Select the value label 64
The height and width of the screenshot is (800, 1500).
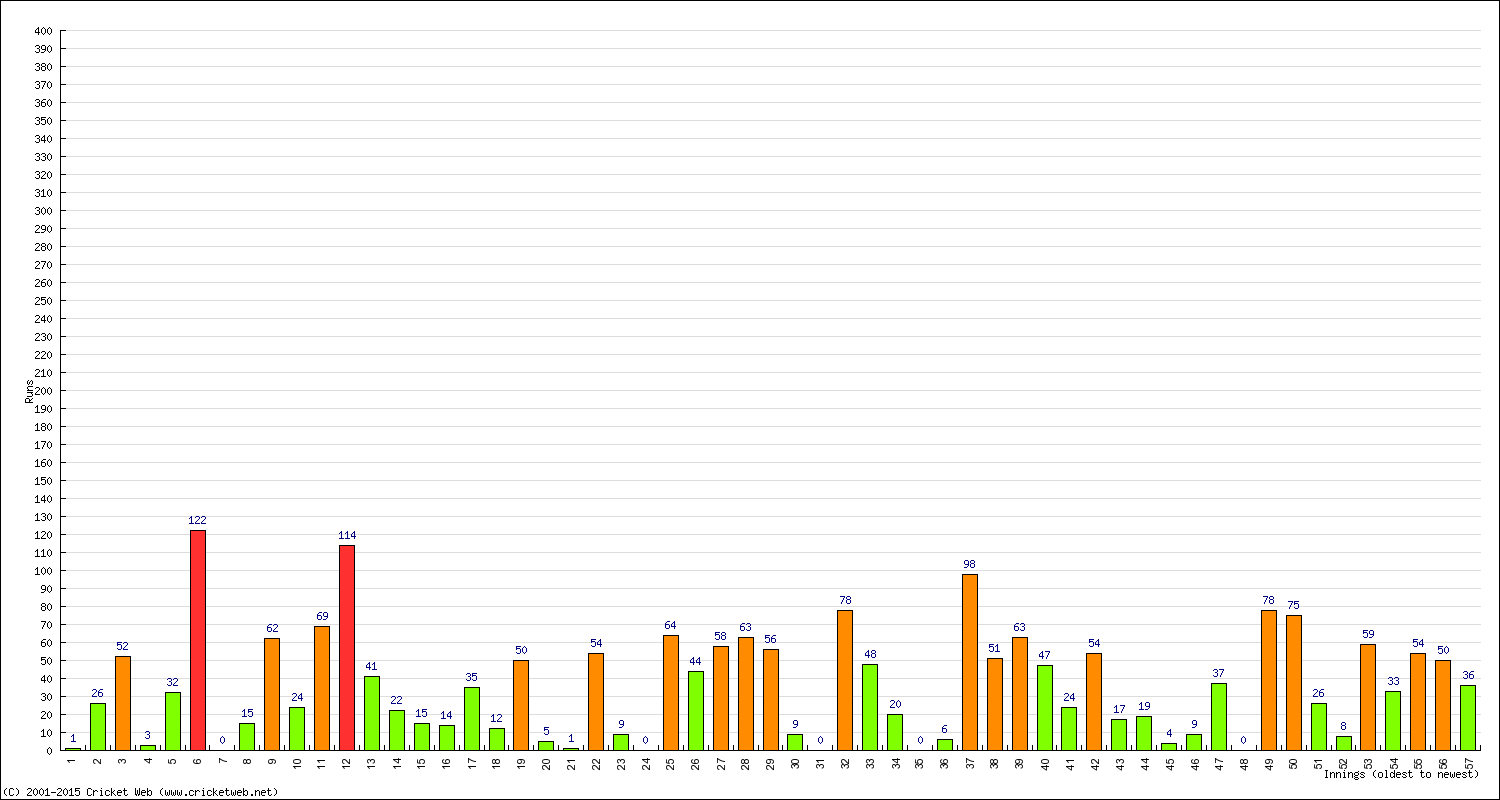point(671,625)
